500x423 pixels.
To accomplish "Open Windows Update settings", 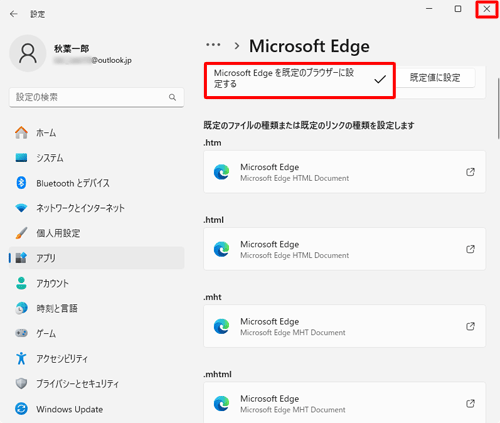I will (97, 409).
